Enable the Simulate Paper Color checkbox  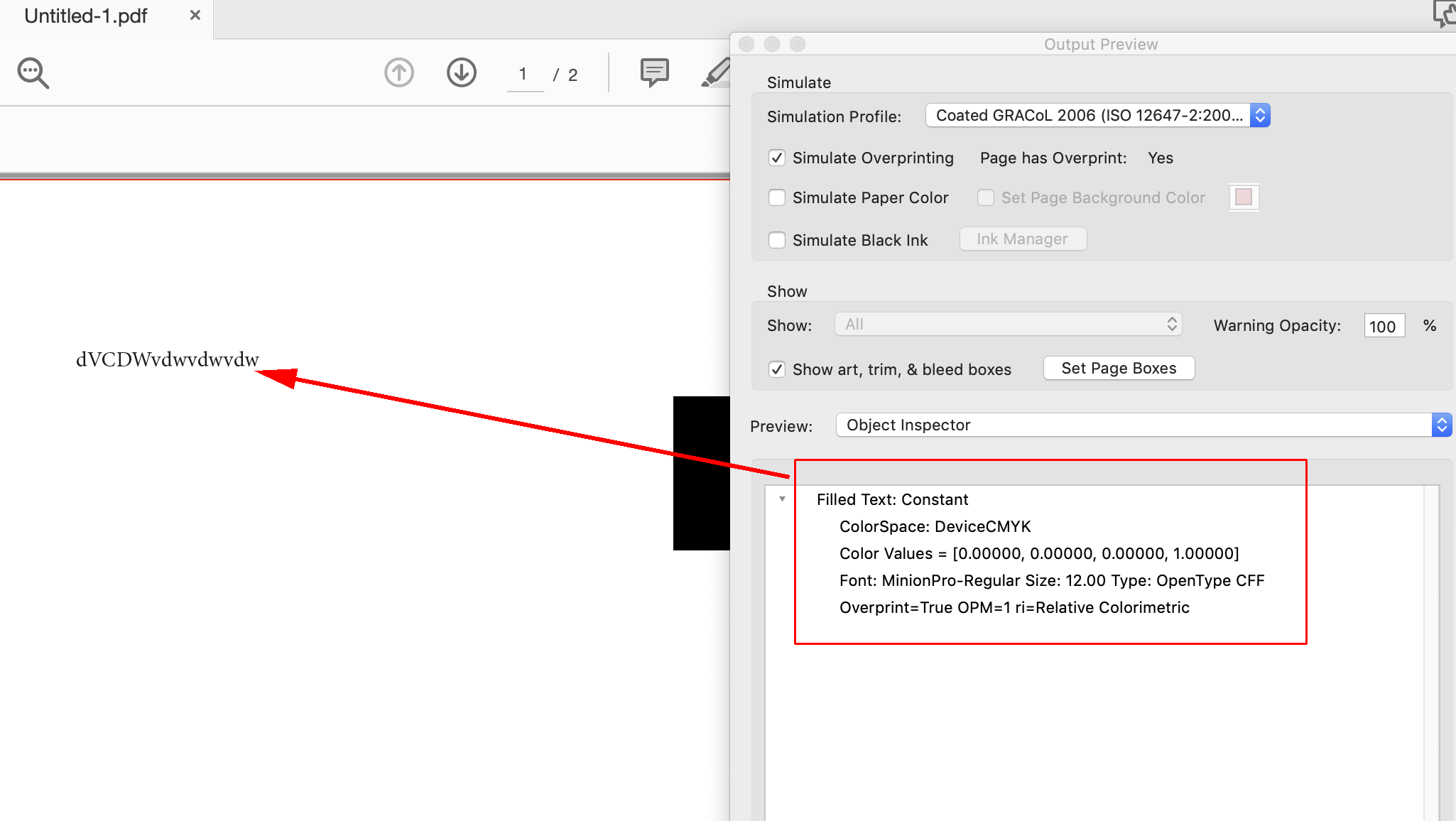778,198
